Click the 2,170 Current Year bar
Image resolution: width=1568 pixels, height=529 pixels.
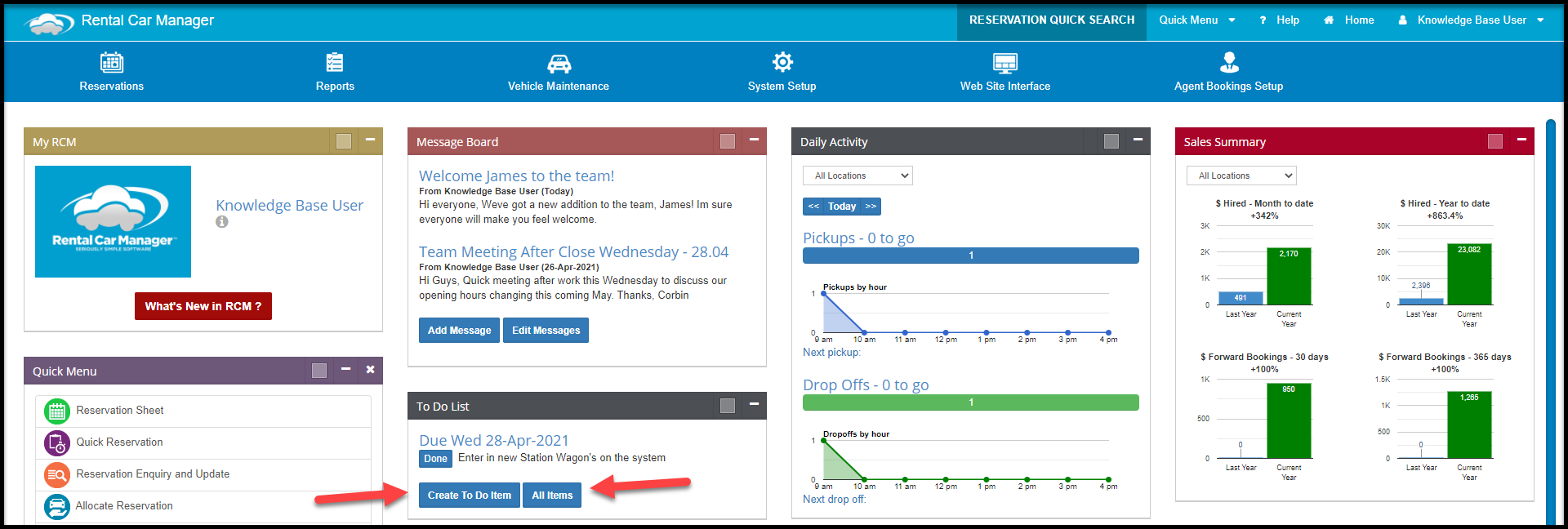1289,277
